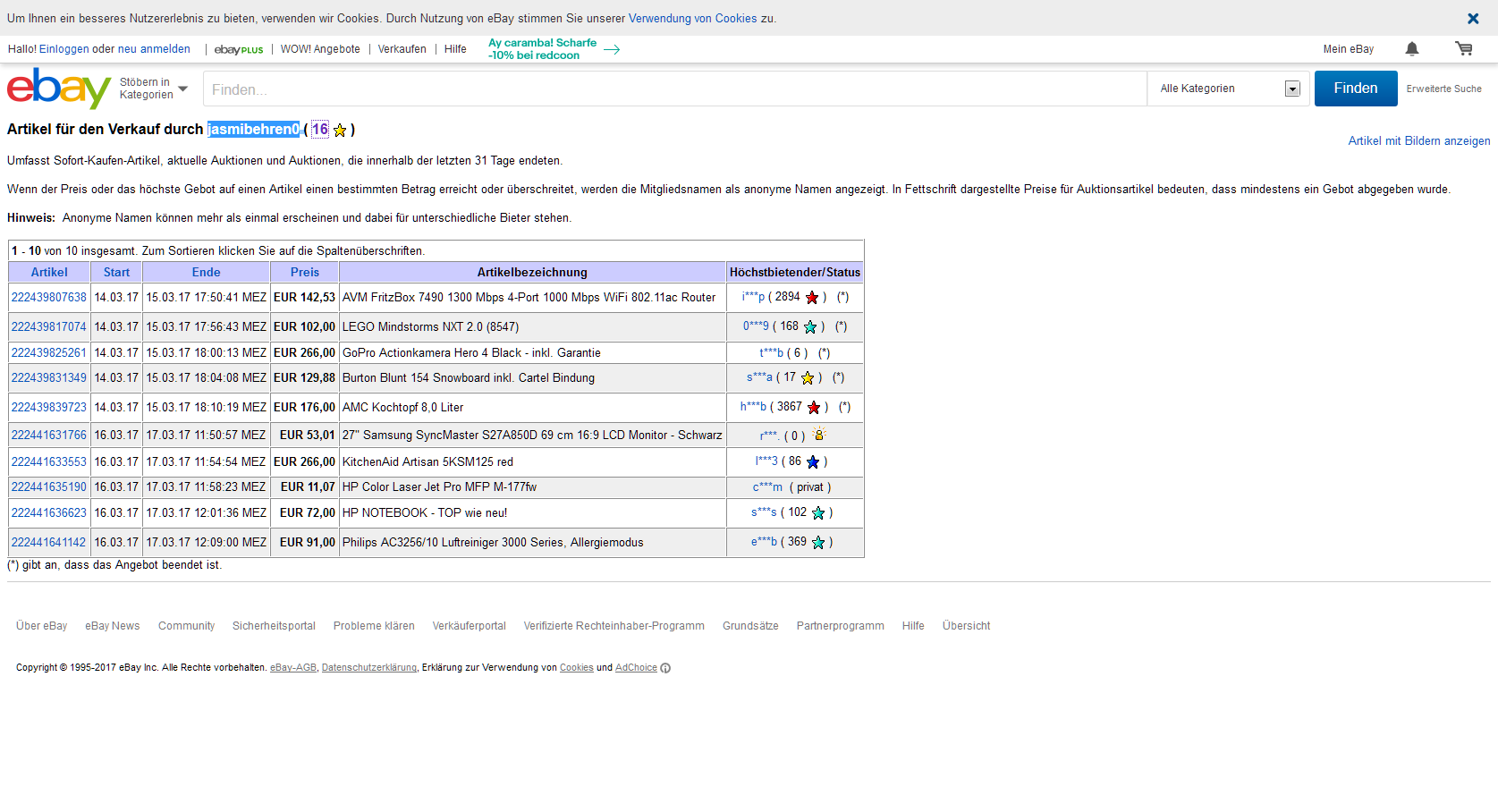This screenshot has height=812, width=1498.
Task: Open item number 222441635190
Action: click(49, 486)
